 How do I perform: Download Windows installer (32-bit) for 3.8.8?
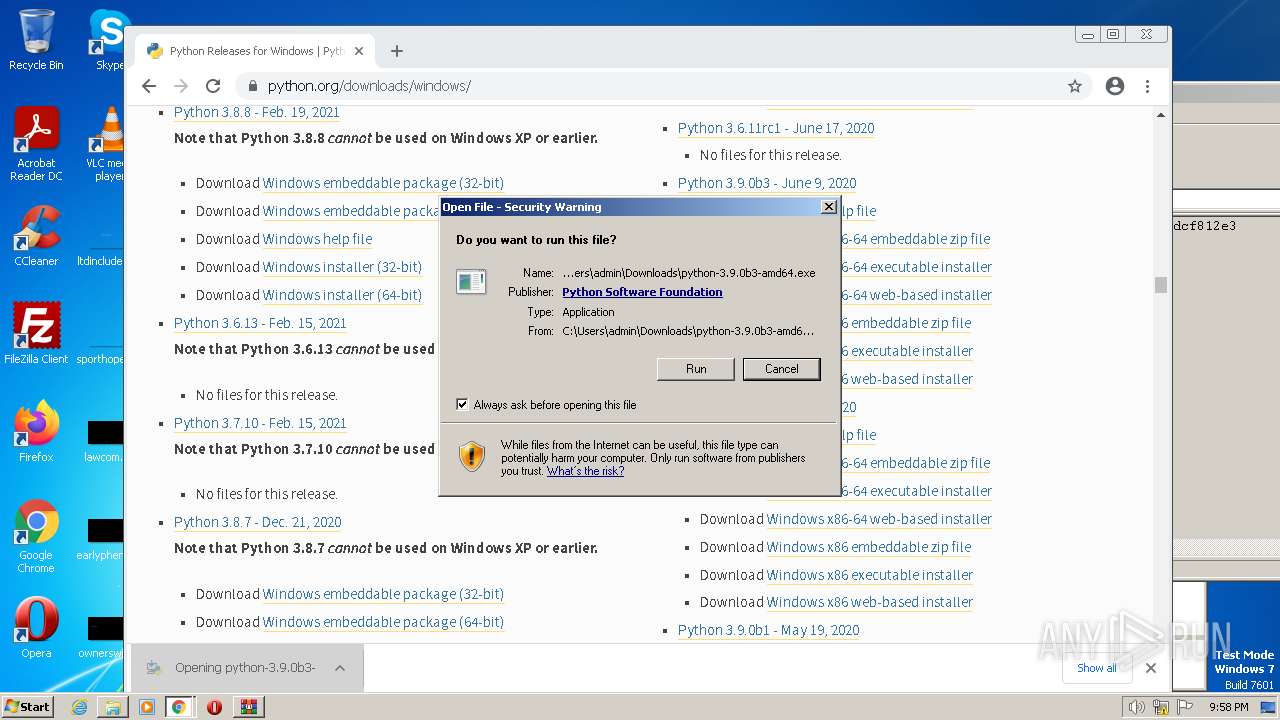tap(342, 267)
